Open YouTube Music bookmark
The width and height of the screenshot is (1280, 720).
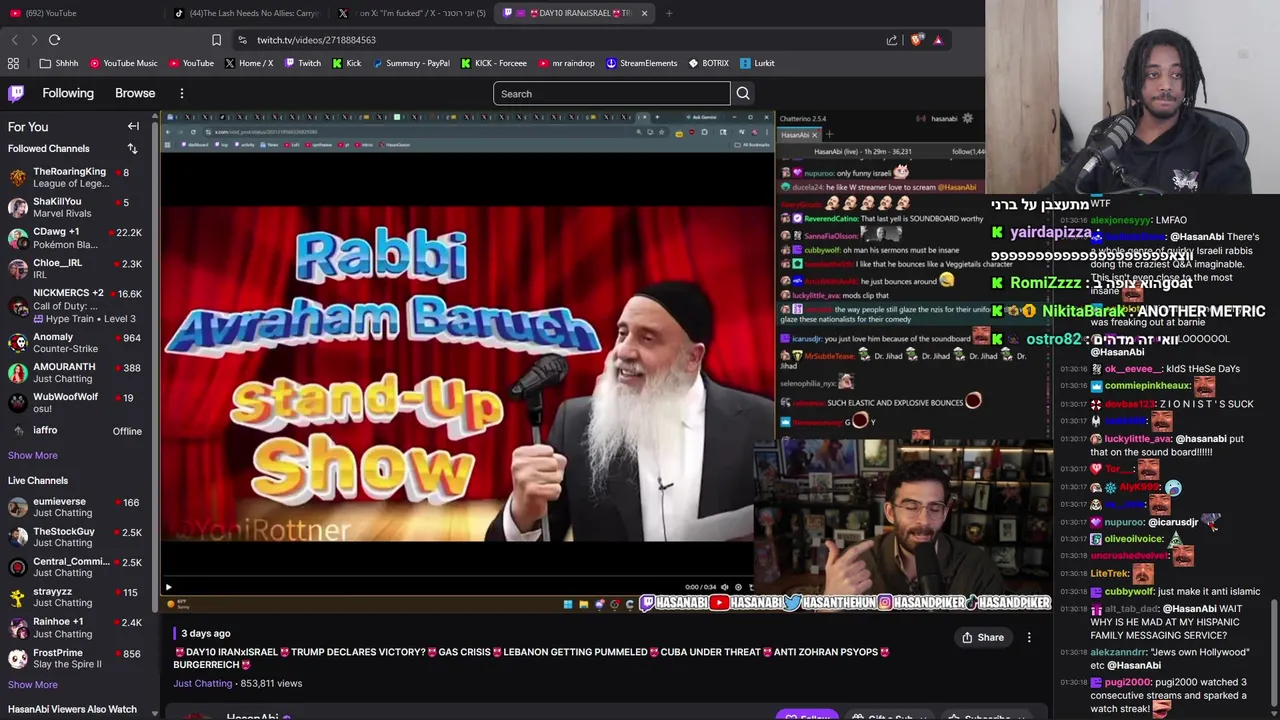124,63
